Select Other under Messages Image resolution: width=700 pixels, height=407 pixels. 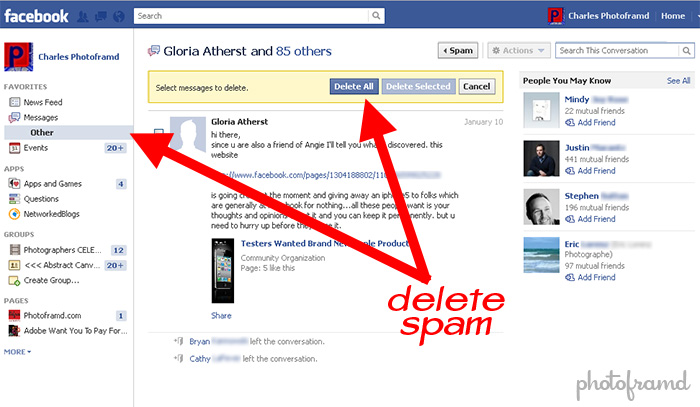point(42,133)
